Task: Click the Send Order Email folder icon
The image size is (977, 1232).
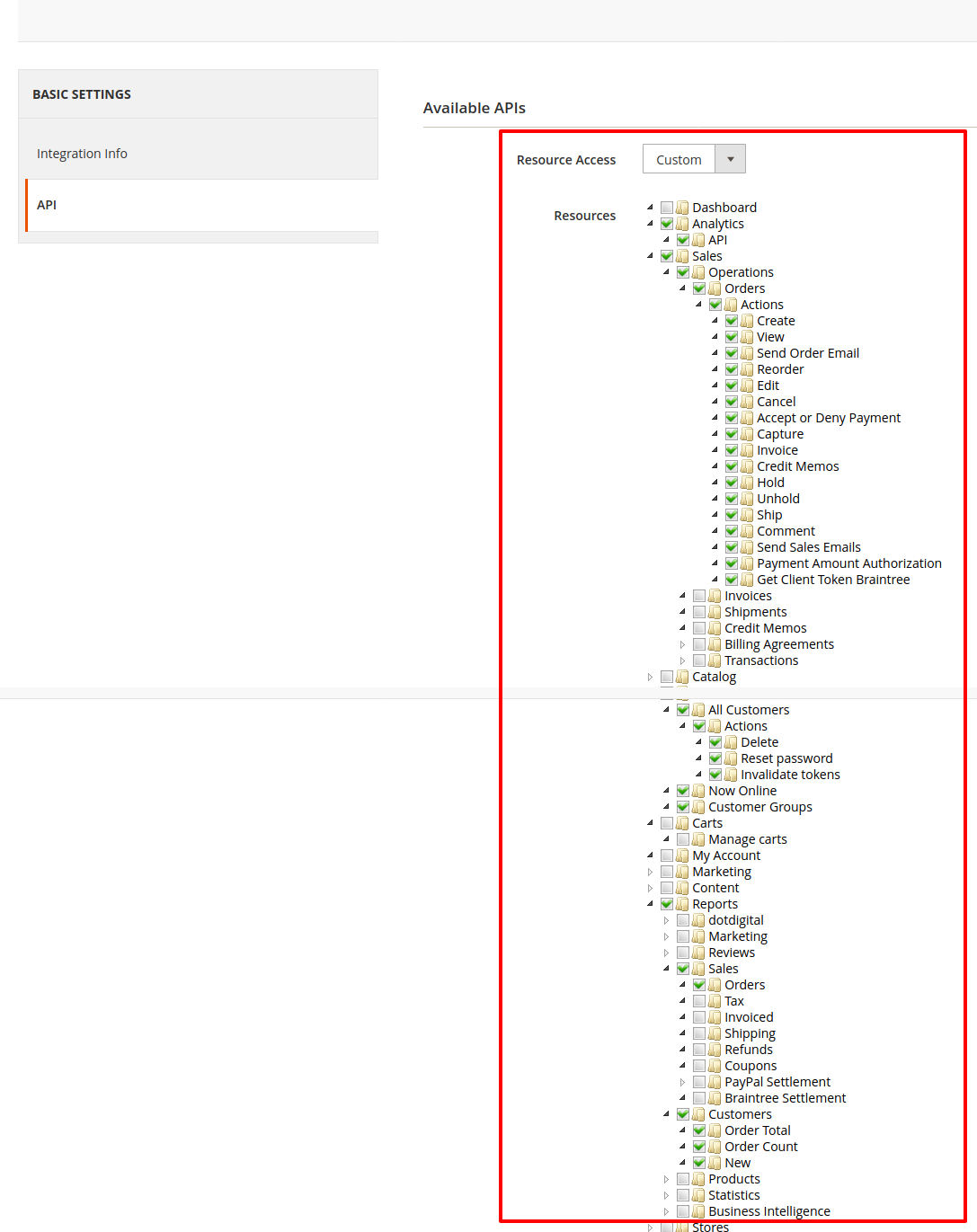Action: [x=747, y=353]
